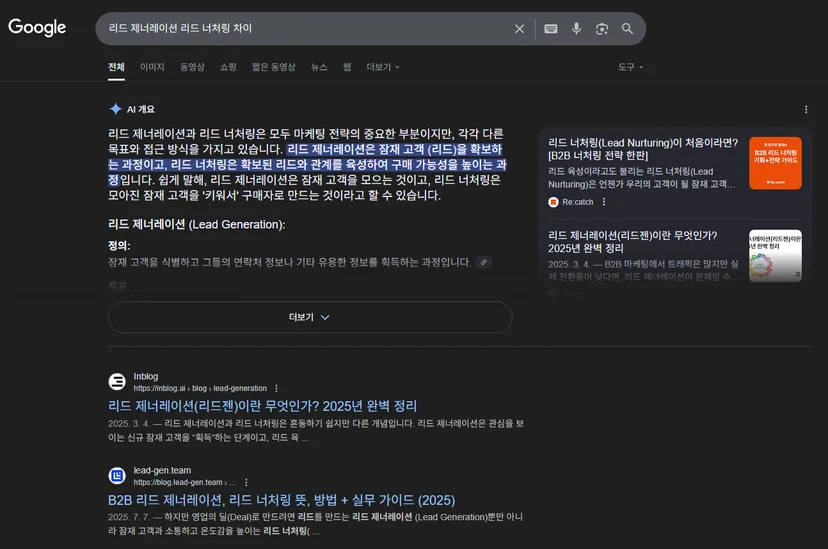Open the B2B 리드 제너레이션, 리드 너처링 뜻 result
828x549 pixels.
281,500
